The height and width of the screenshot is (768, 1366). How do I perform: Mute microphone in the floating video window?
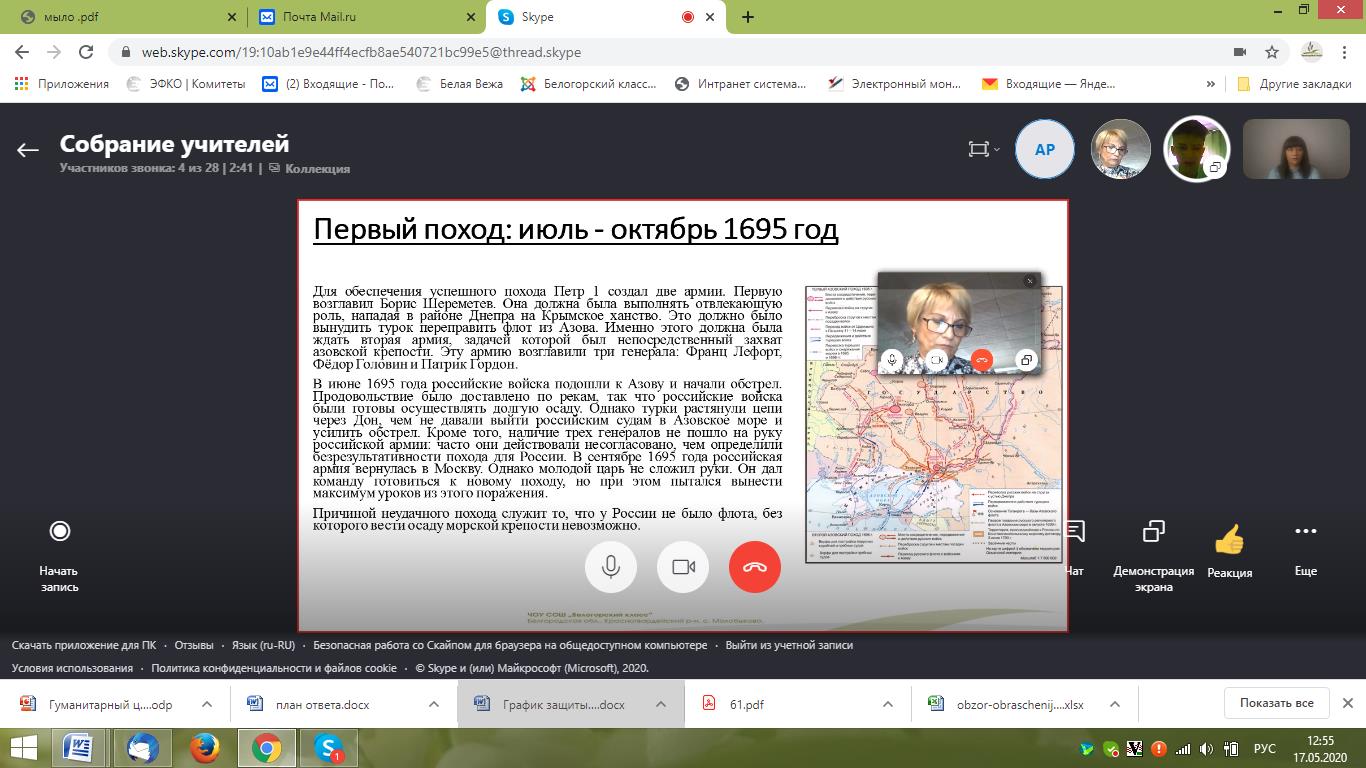click(x=893, y=360)
